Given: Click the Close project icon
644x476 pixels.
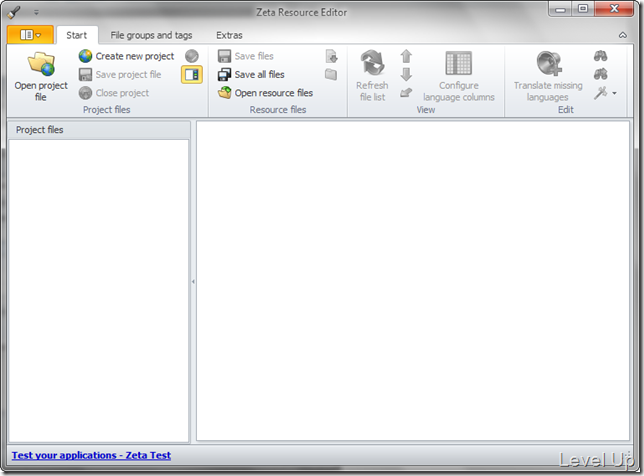Looking at the screenshot, I should 85,93.
